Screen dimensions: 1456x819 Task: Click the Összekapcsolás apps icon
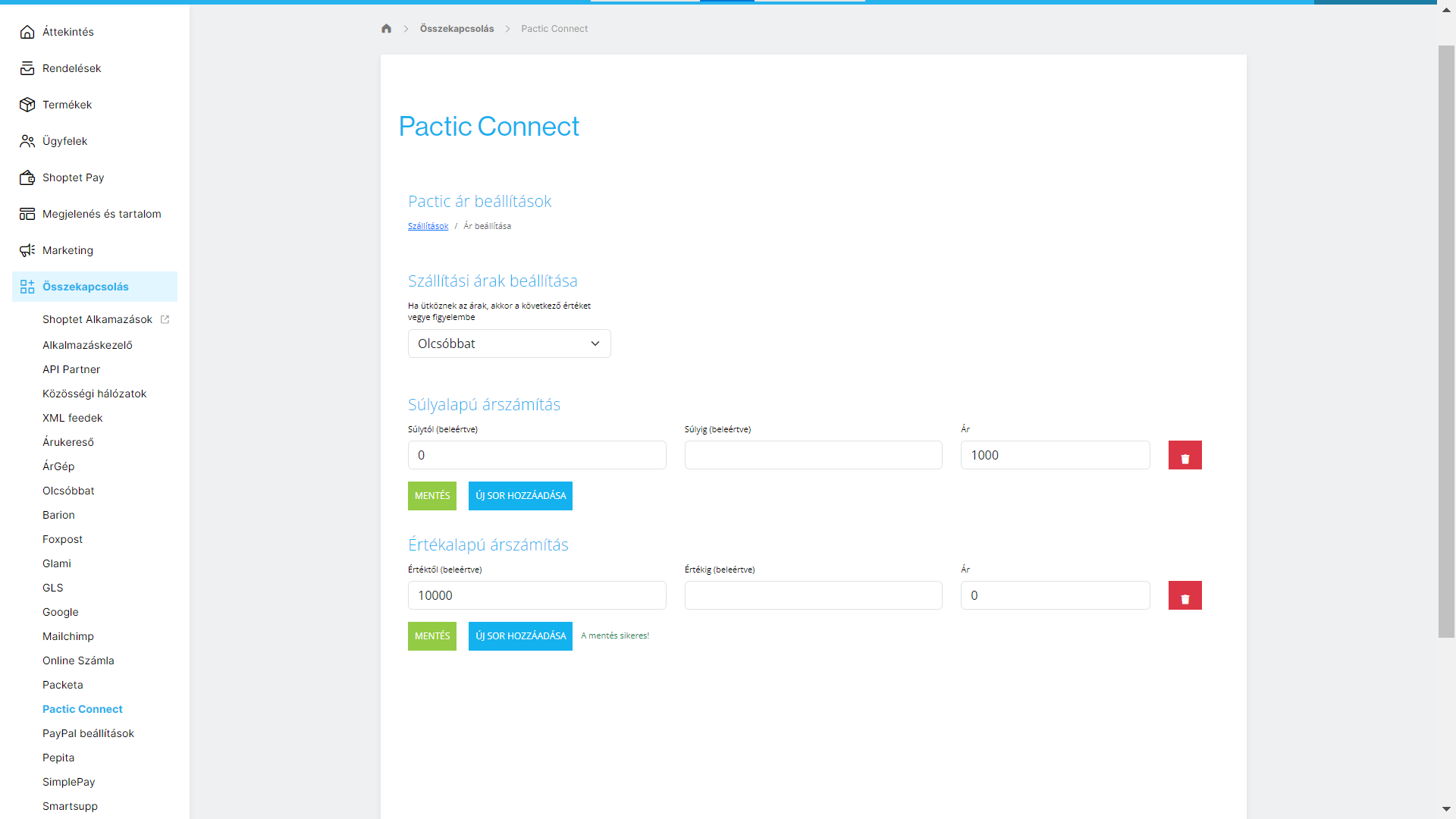pos(27,287)
